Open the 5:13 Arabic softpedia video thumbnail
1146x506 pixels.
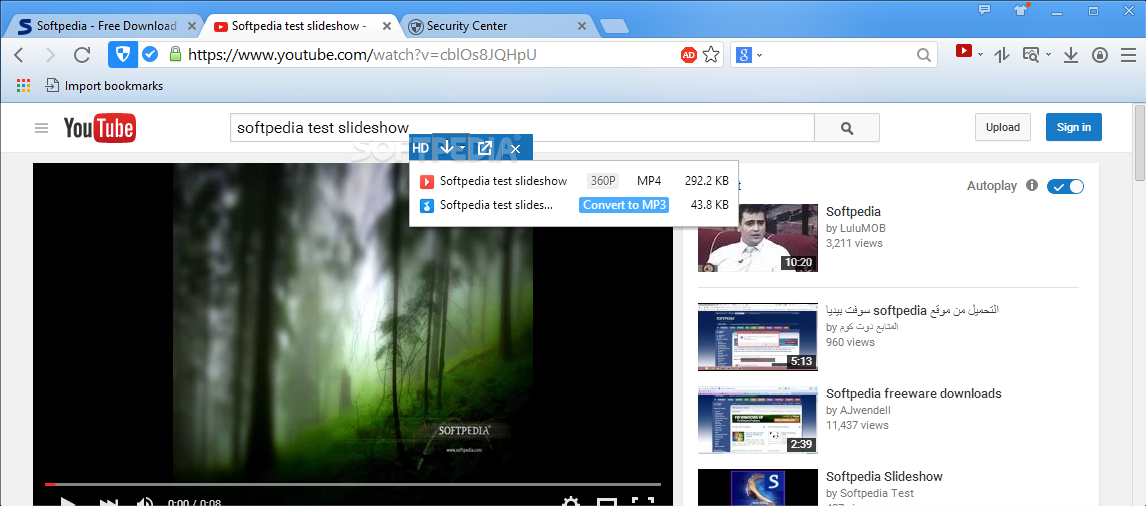(x=758, y=337)
